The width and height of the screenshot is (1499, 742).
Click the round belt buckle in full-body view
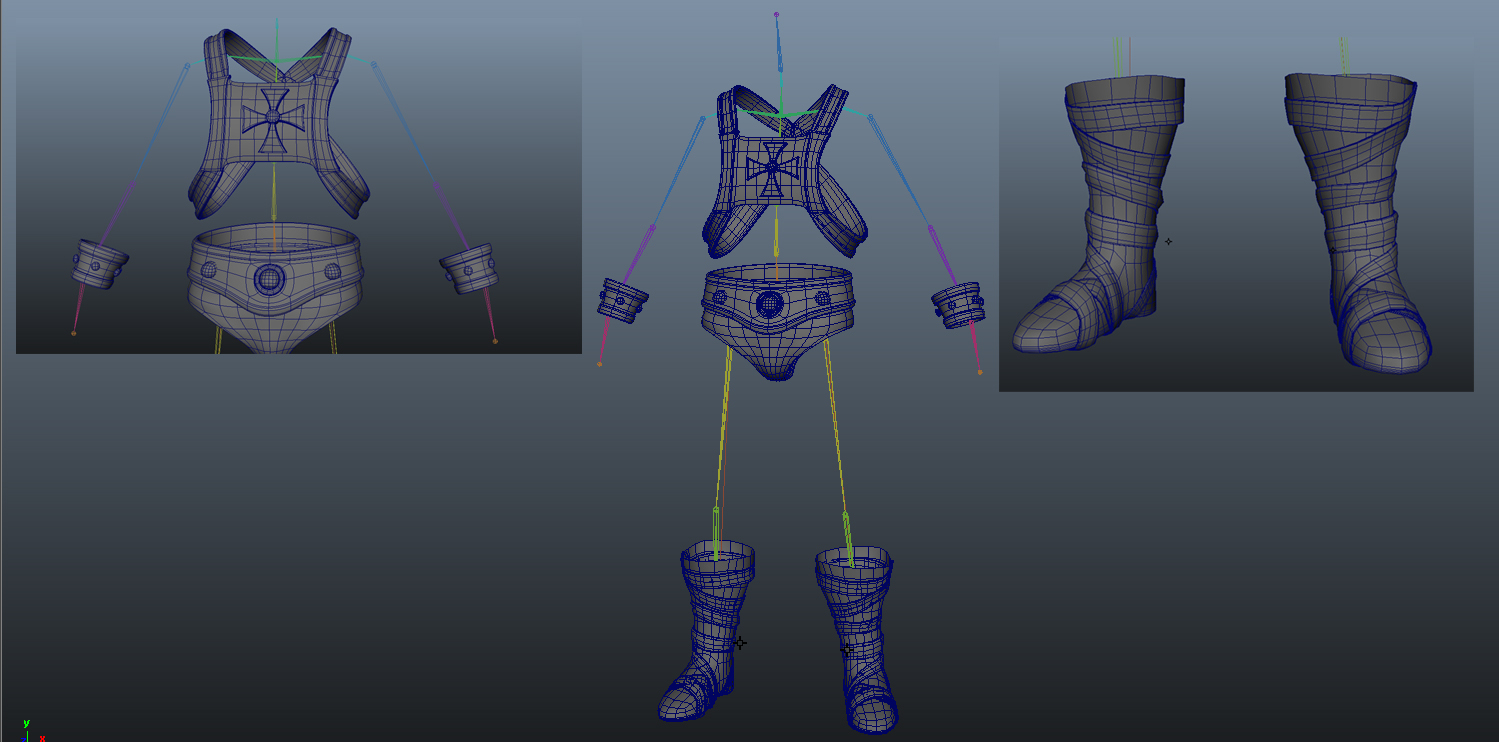coord(769,303)
